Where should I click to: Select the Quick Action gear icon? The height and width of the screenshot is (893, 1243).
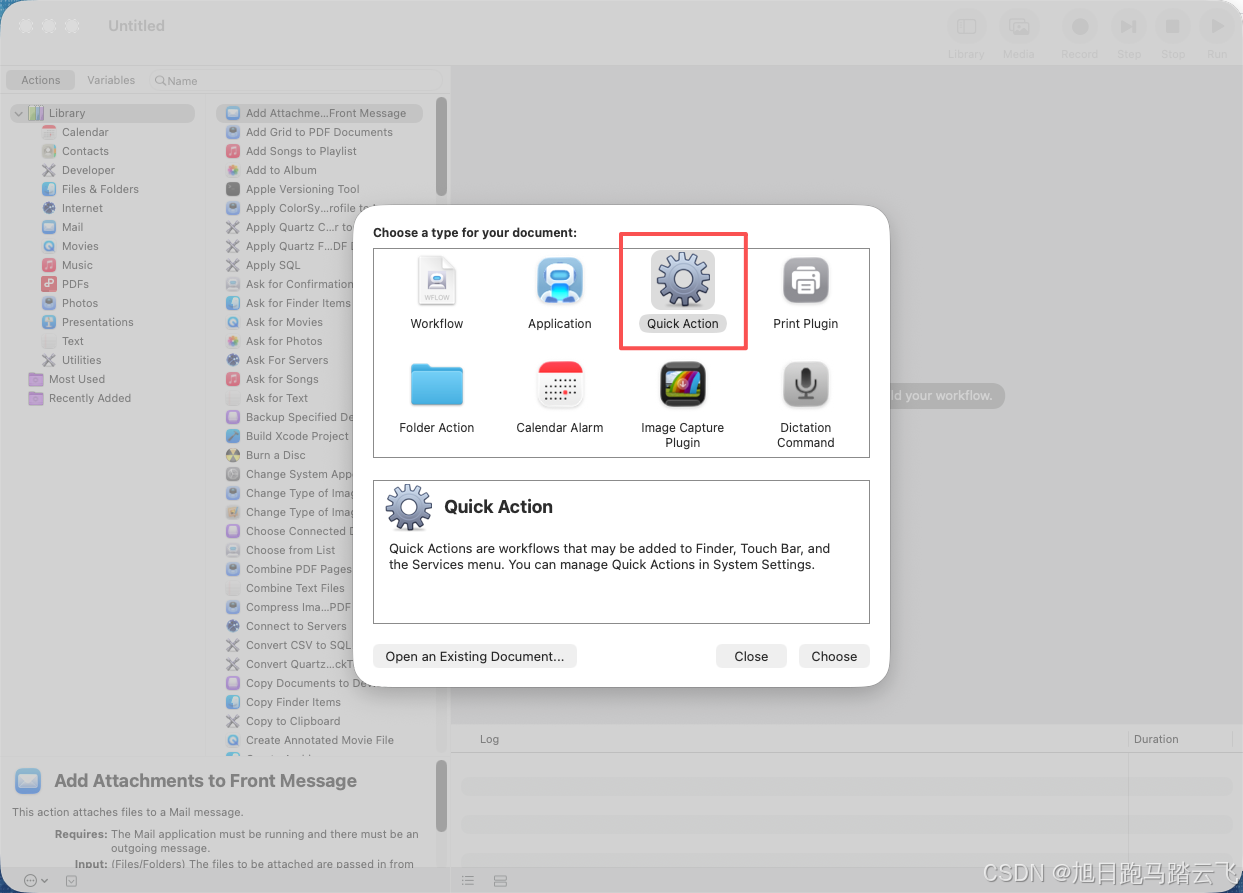[x=683, y=280]
